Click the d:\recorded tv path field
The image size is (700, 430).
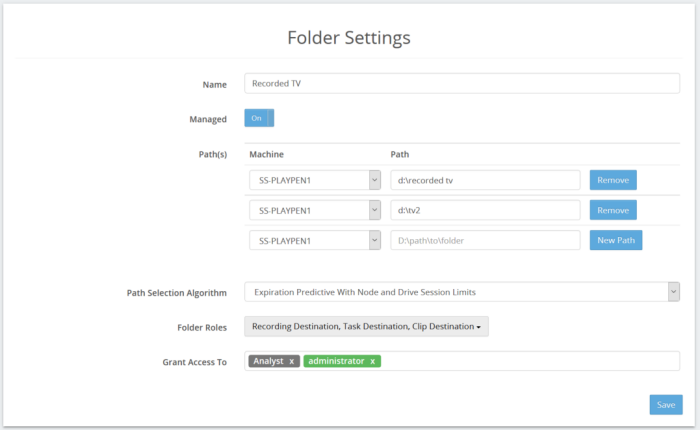pyautogui.click(x=485, y=180)
